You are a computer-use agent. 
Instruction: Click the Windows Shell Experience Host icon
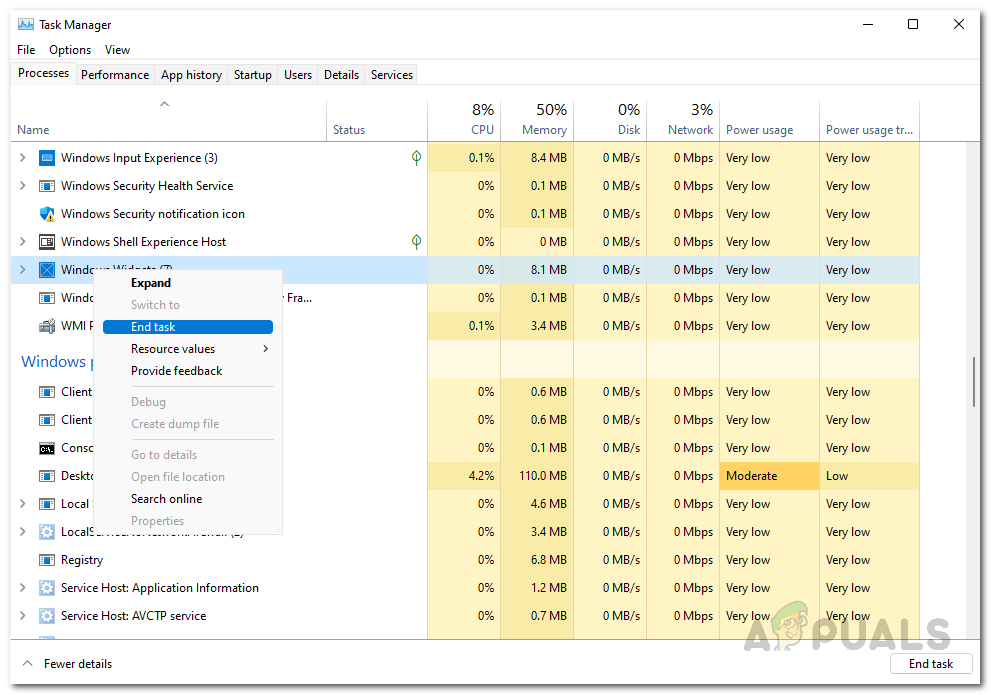click(47, 242)
